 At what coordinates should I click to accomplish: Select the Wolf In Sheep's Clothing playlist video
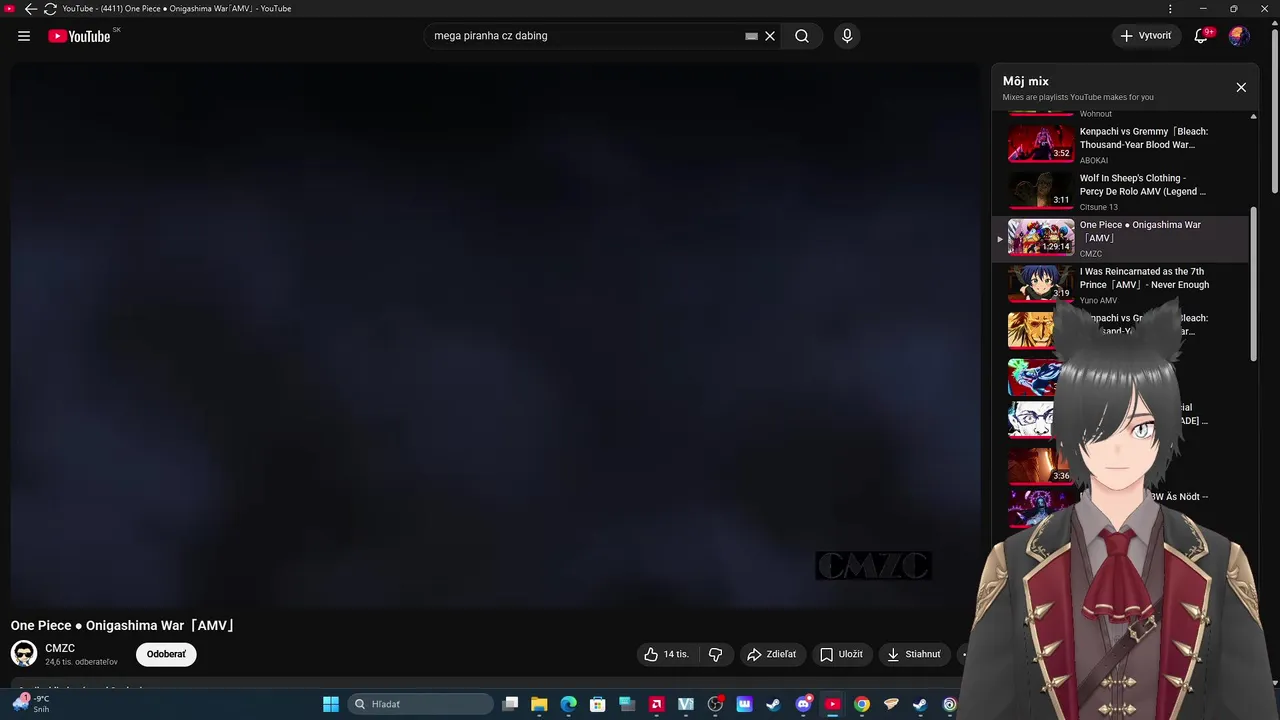[x=1120, y=191]
